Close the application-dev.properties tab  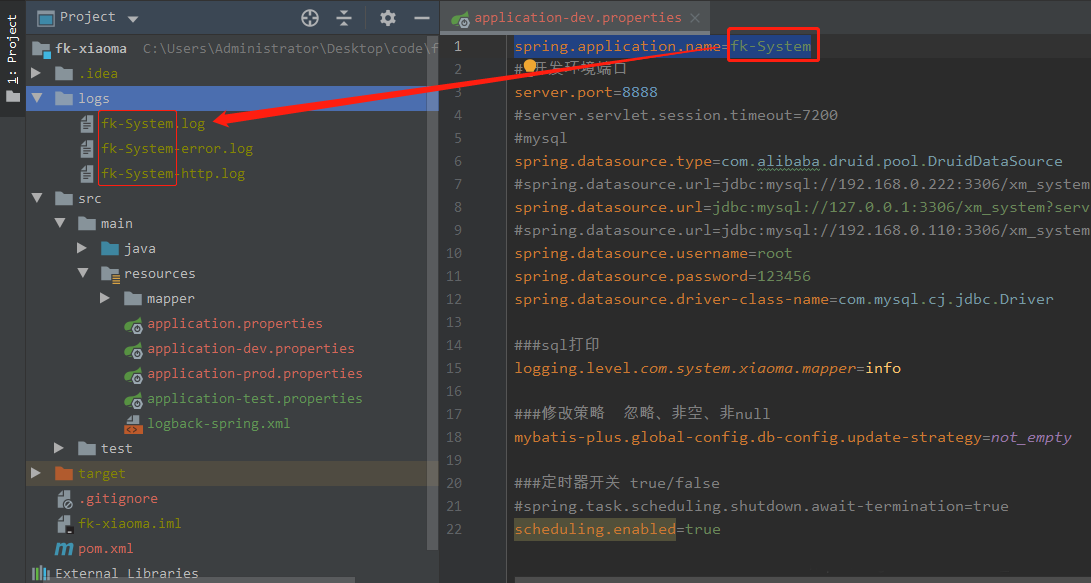point(693,18)
